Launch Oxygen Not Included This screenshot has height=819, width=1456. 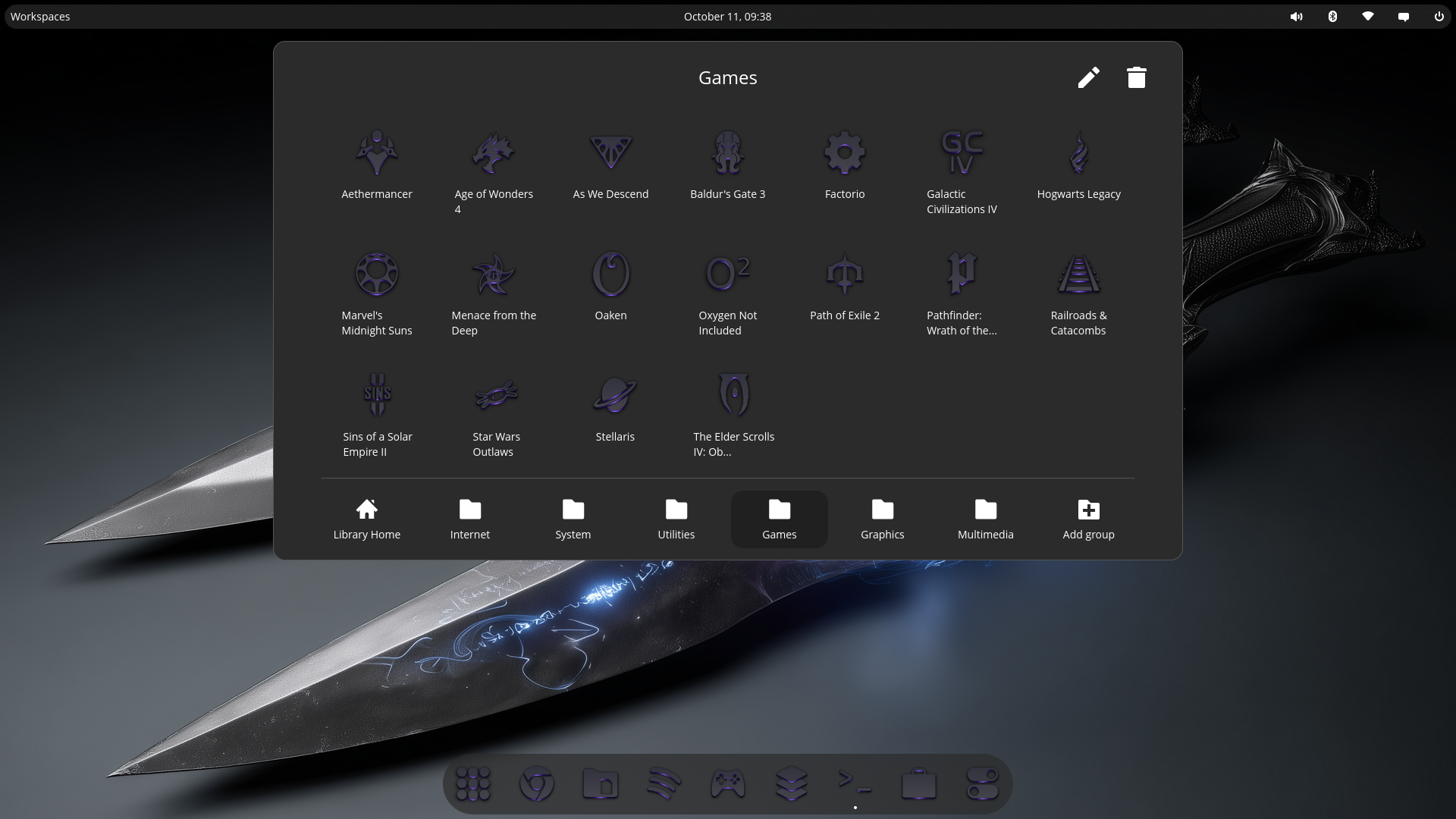(727, 275)
